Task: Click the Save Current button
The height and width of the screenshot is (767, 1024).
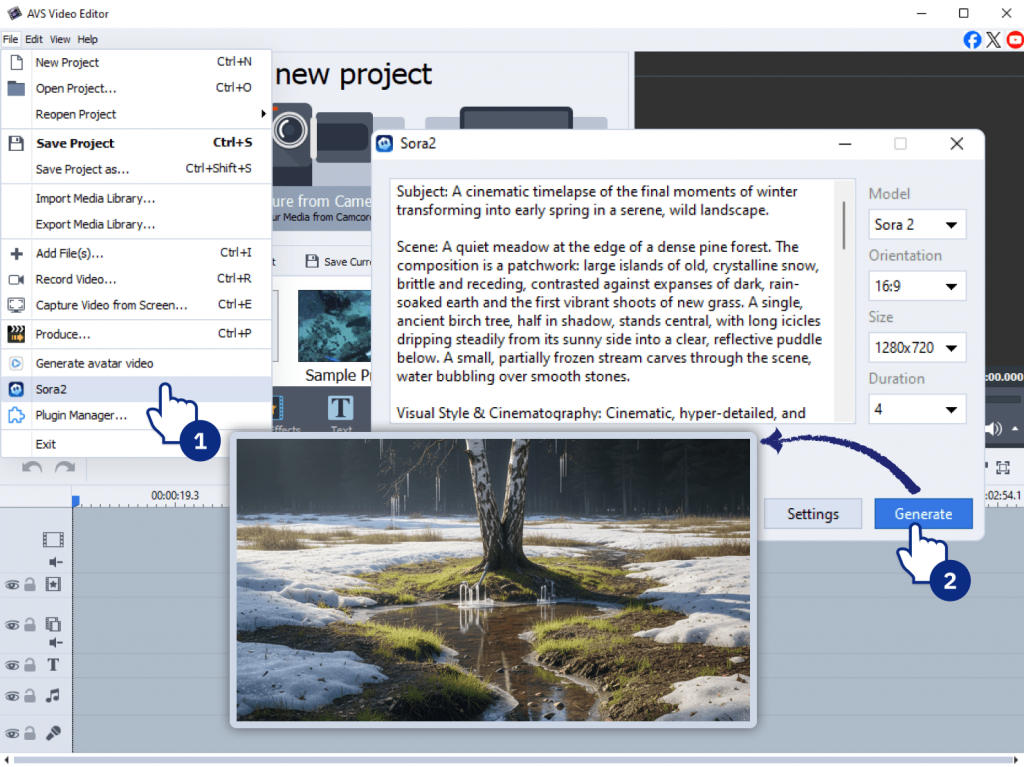Action: coord(338,261)
